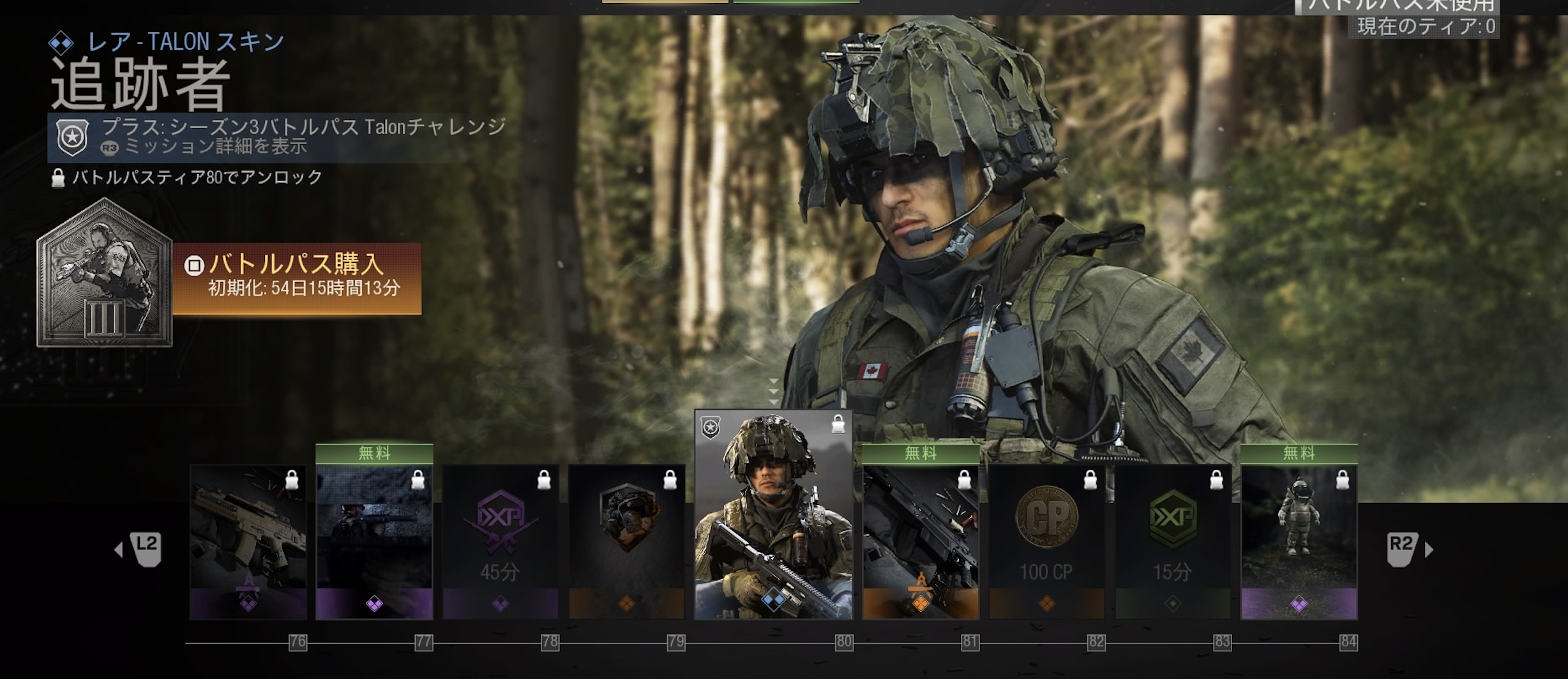Screen dimensions: 1568x679
Task: Click the バトルパスティア80でアンロック text
Action: pos(197,177)
